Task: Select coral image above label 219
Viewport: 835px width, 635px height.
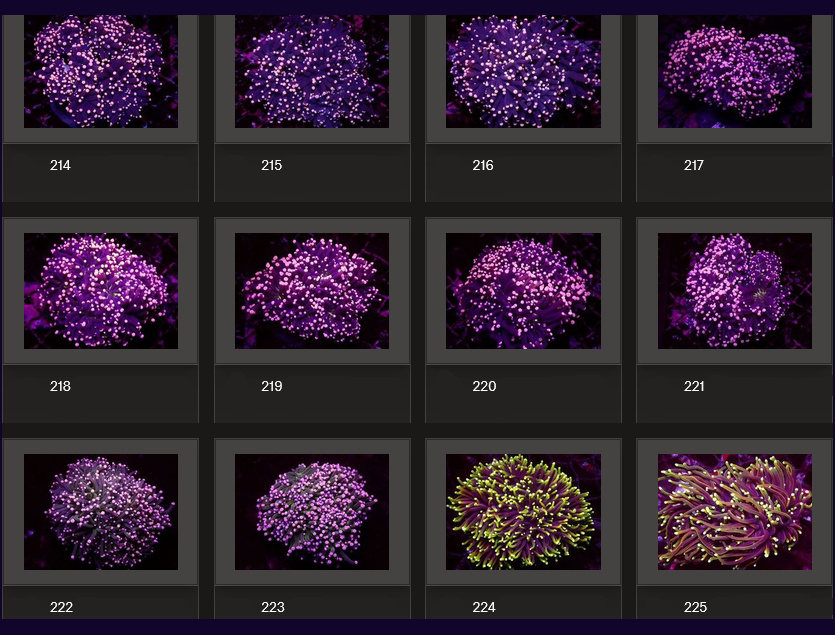Action: tap(312, 291)
